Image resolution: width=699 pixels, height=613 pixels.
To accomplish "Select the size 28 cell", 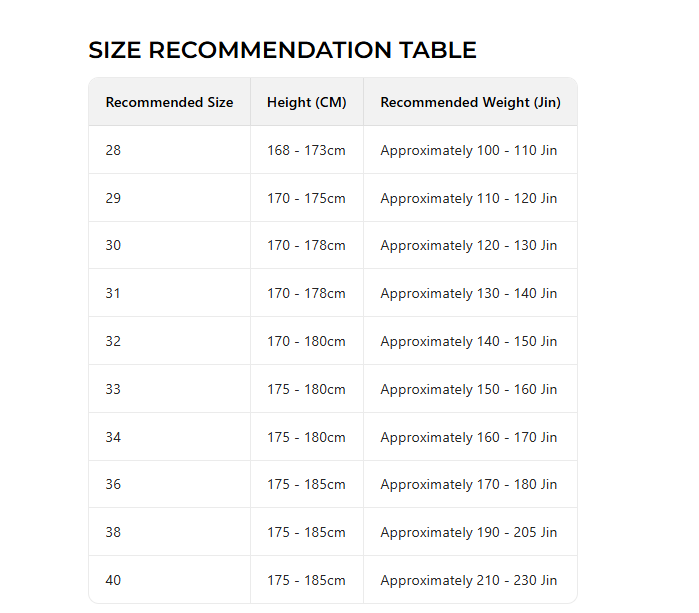I will coord(113,150).
